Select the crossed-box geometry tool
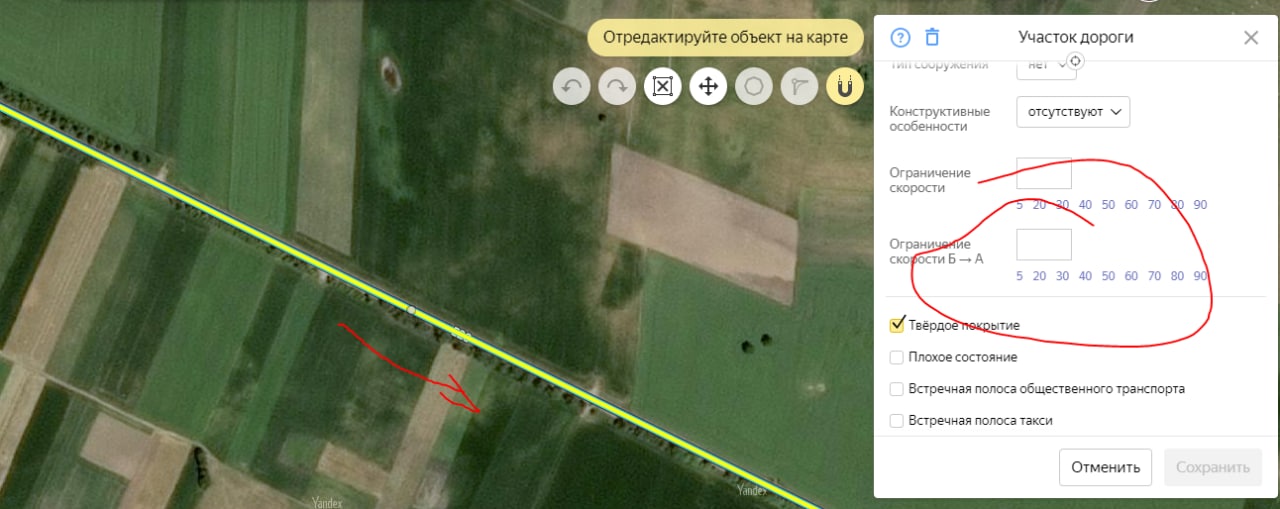 [x=662, y=86]
